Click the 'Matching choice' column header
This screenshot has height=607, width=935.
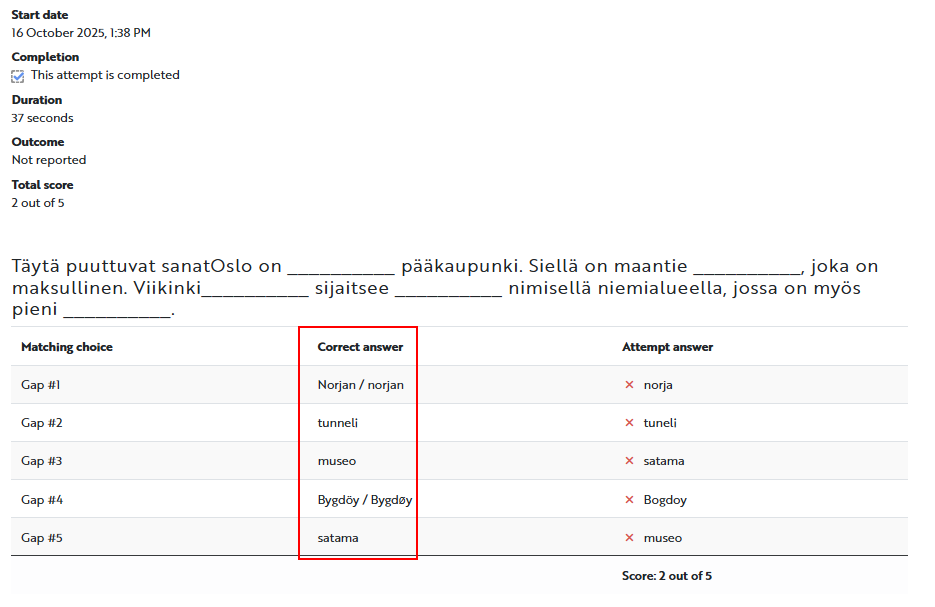[67, 347]
